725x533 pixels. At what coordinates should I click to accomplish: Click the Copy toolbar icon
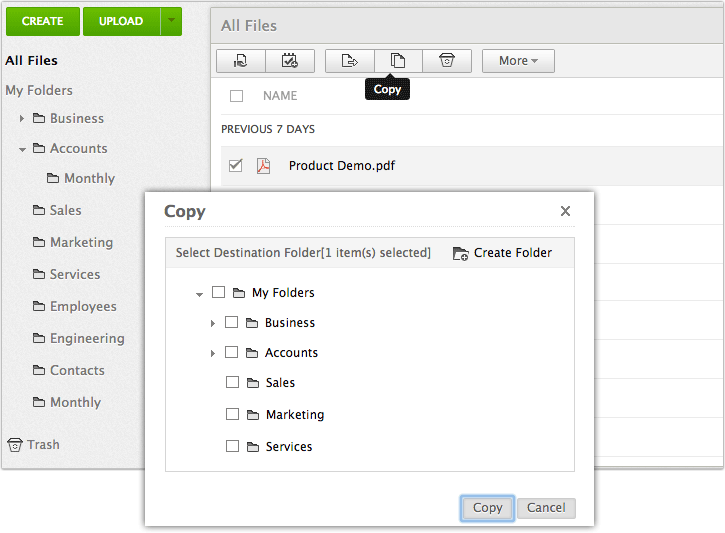(398, 61)
